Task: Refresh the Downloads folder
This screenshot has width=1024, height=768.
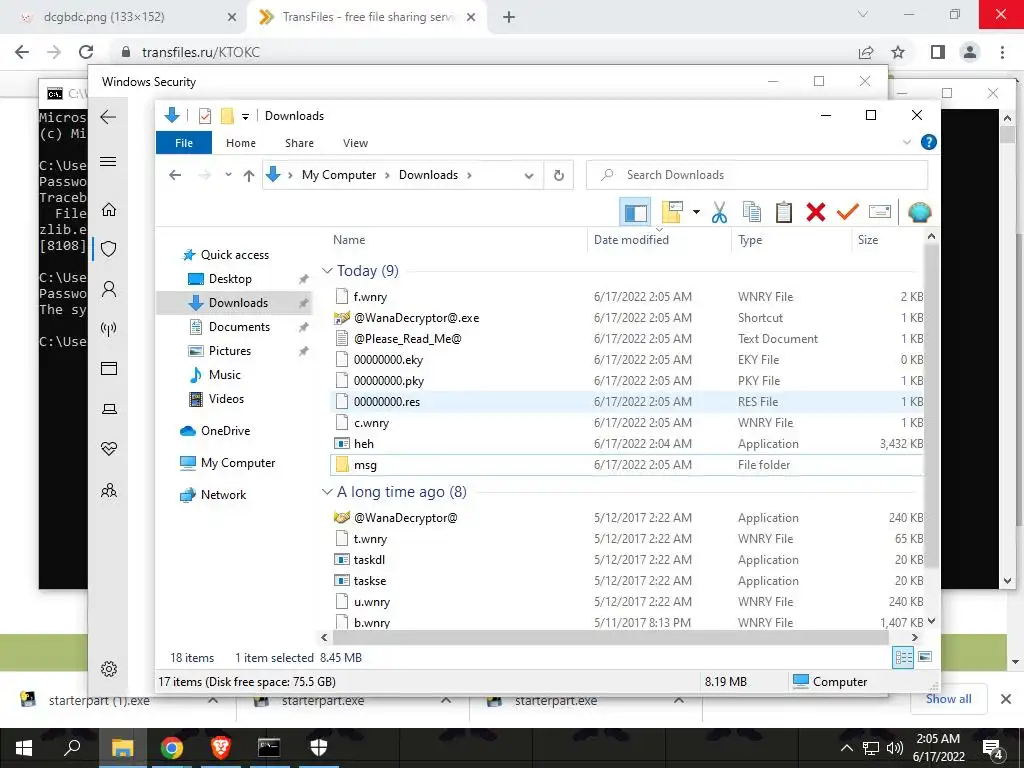Action: [558, 175]
